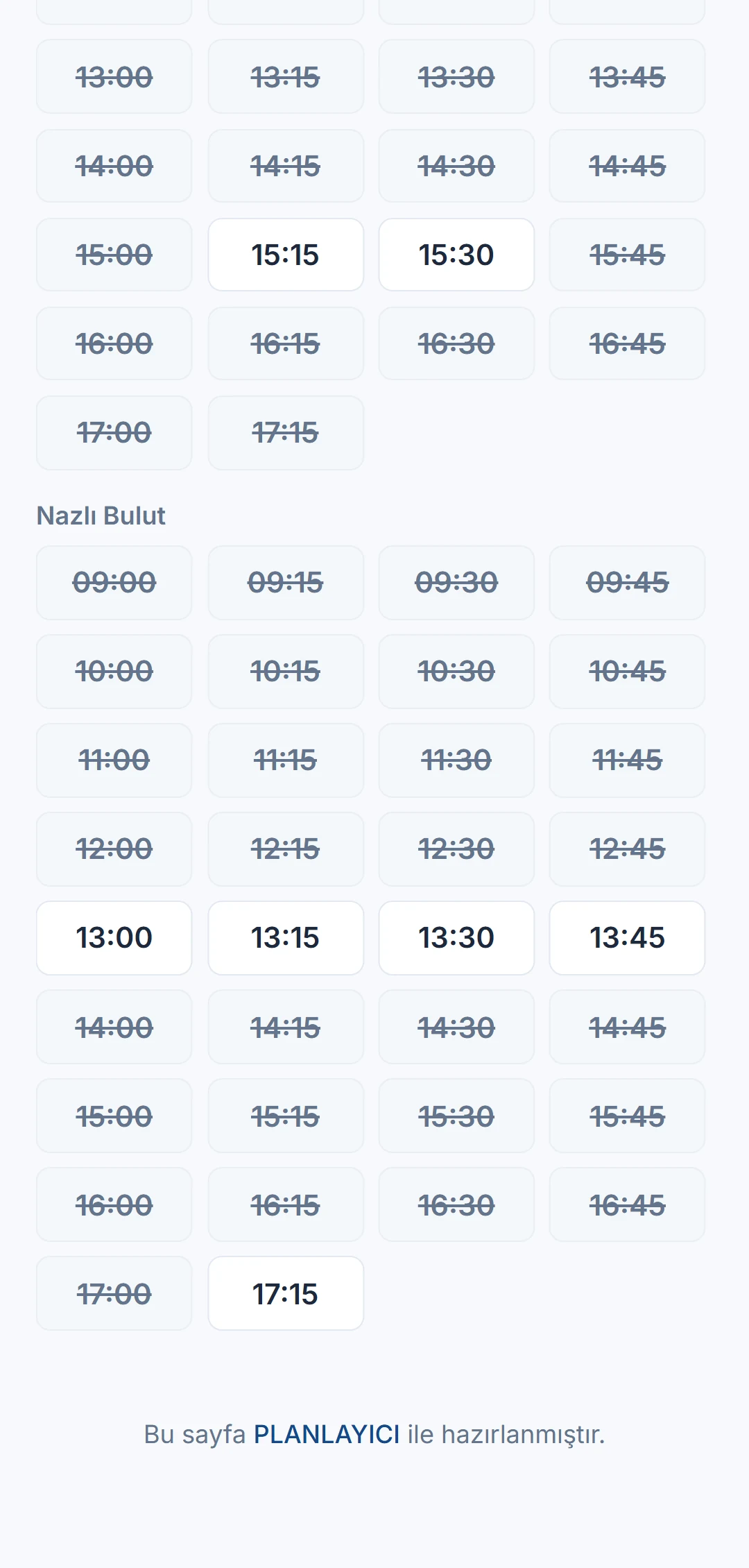The height and width of the screenshot is (1568, 749).
Task: Choose Nazlı Bulut's 13:15 appointment slot
Action: [286, 937]
